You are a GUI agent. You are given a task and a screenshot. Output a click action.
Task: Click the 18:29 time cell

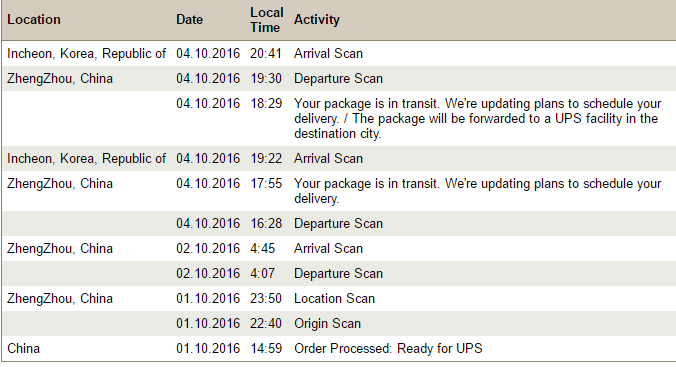(266, 104)
